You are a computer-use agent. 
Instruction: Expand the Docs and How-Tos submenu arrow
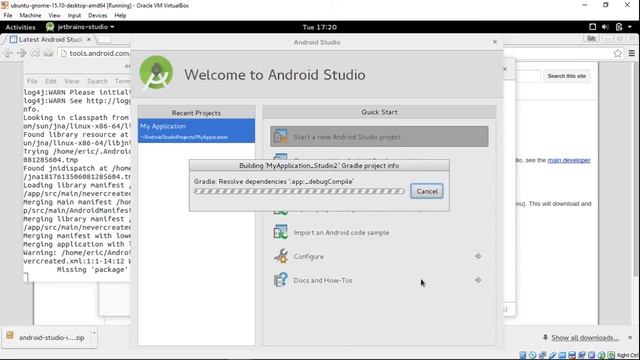pyautogui.click(x=478, y=280)
